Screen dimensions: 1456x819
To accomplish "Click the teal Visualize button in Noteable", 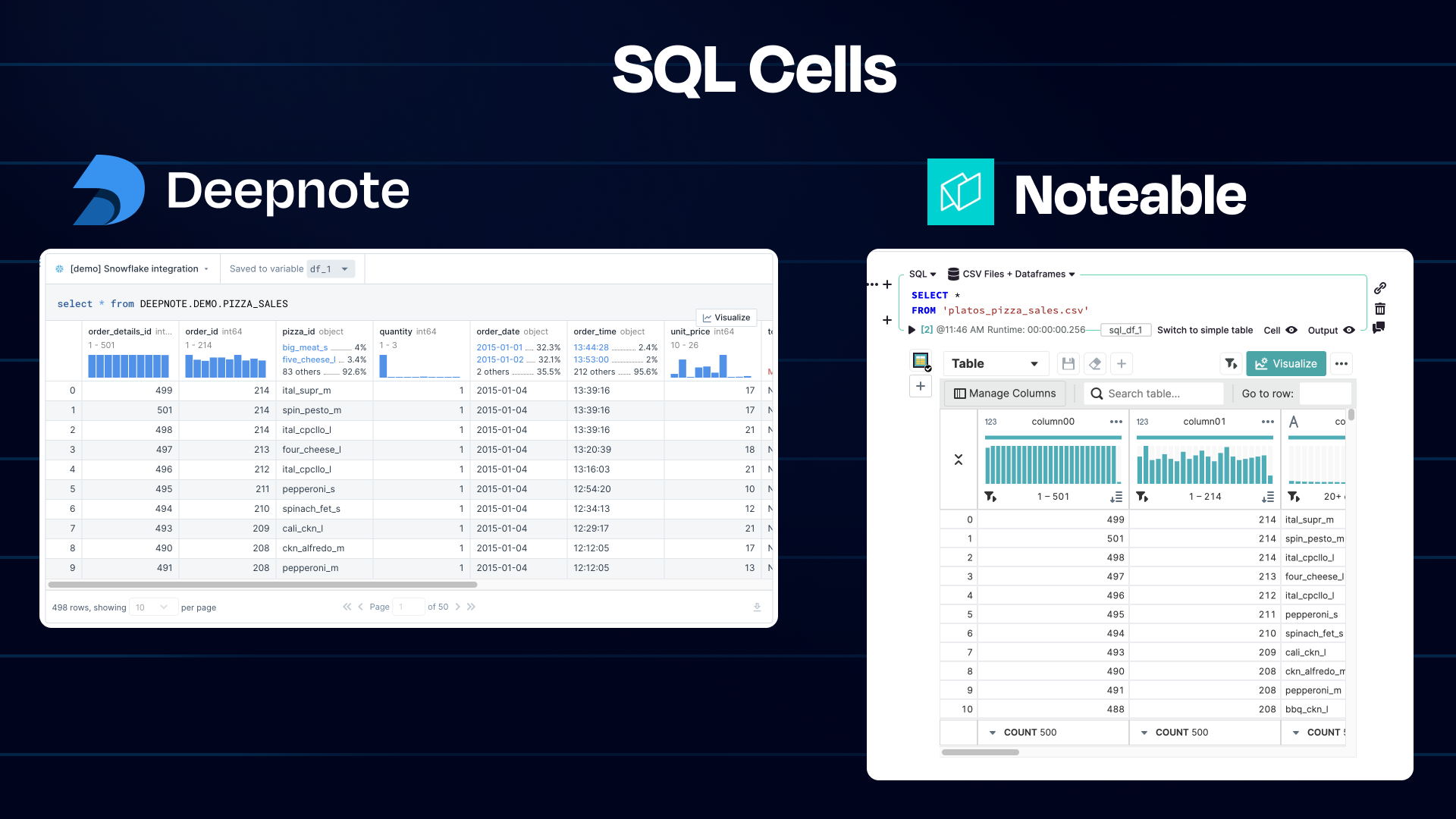I will (1286, 363).
